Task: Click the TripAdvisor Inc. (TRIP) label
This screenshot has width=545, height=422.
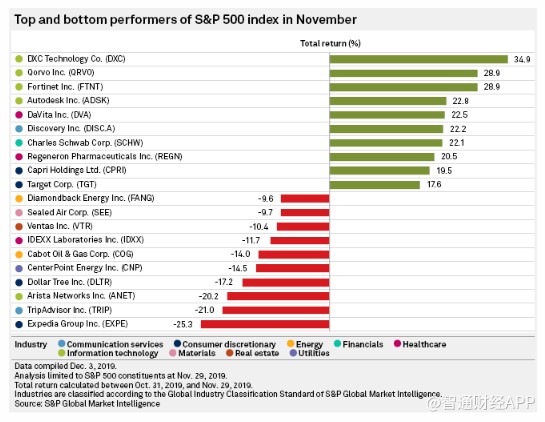Action: tap(70, 310)
